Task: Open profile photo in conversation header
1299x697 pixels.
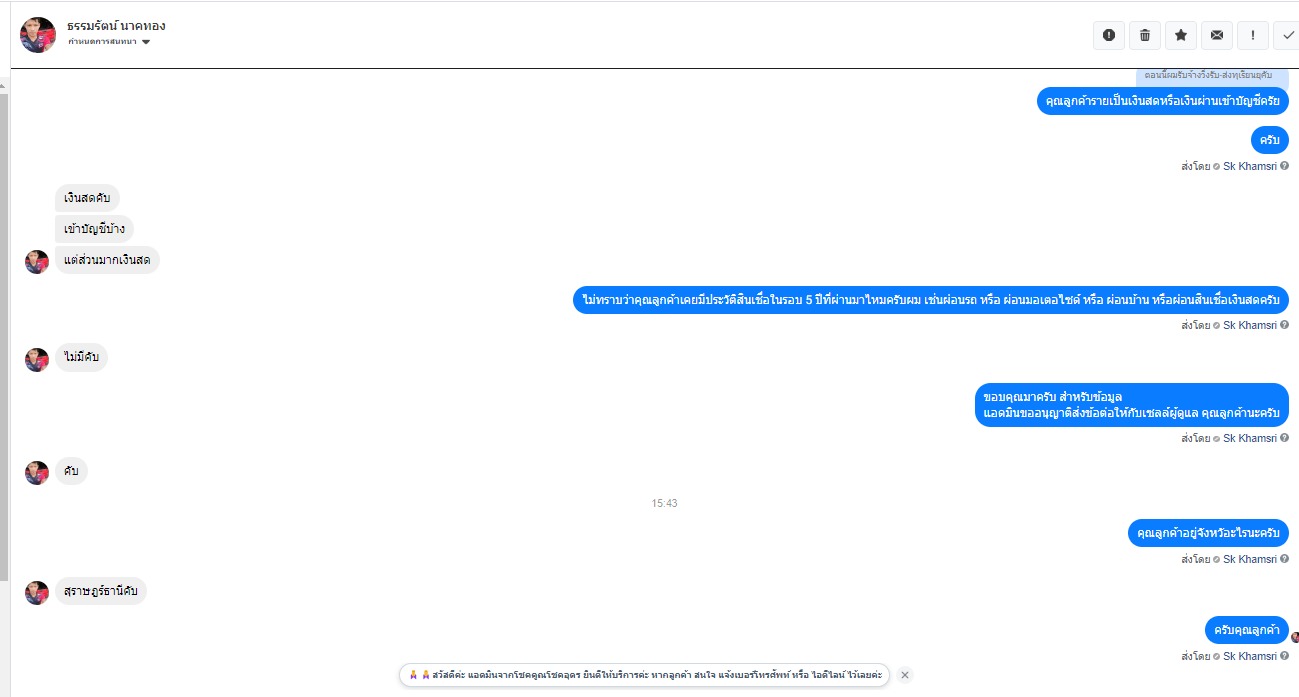Action: pyautogui.click(x=38, y=35)
